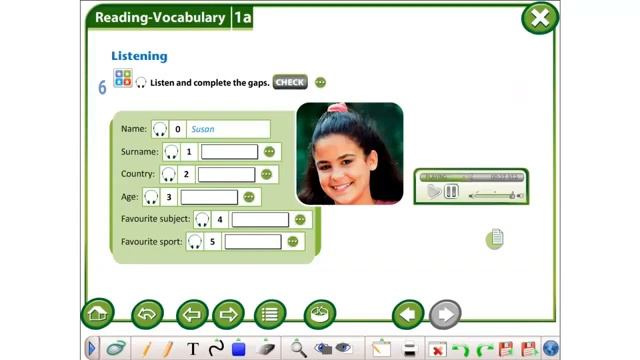The image size is (640, 360).
Task: Select the first orange pen tool
Action: (146, 349)
